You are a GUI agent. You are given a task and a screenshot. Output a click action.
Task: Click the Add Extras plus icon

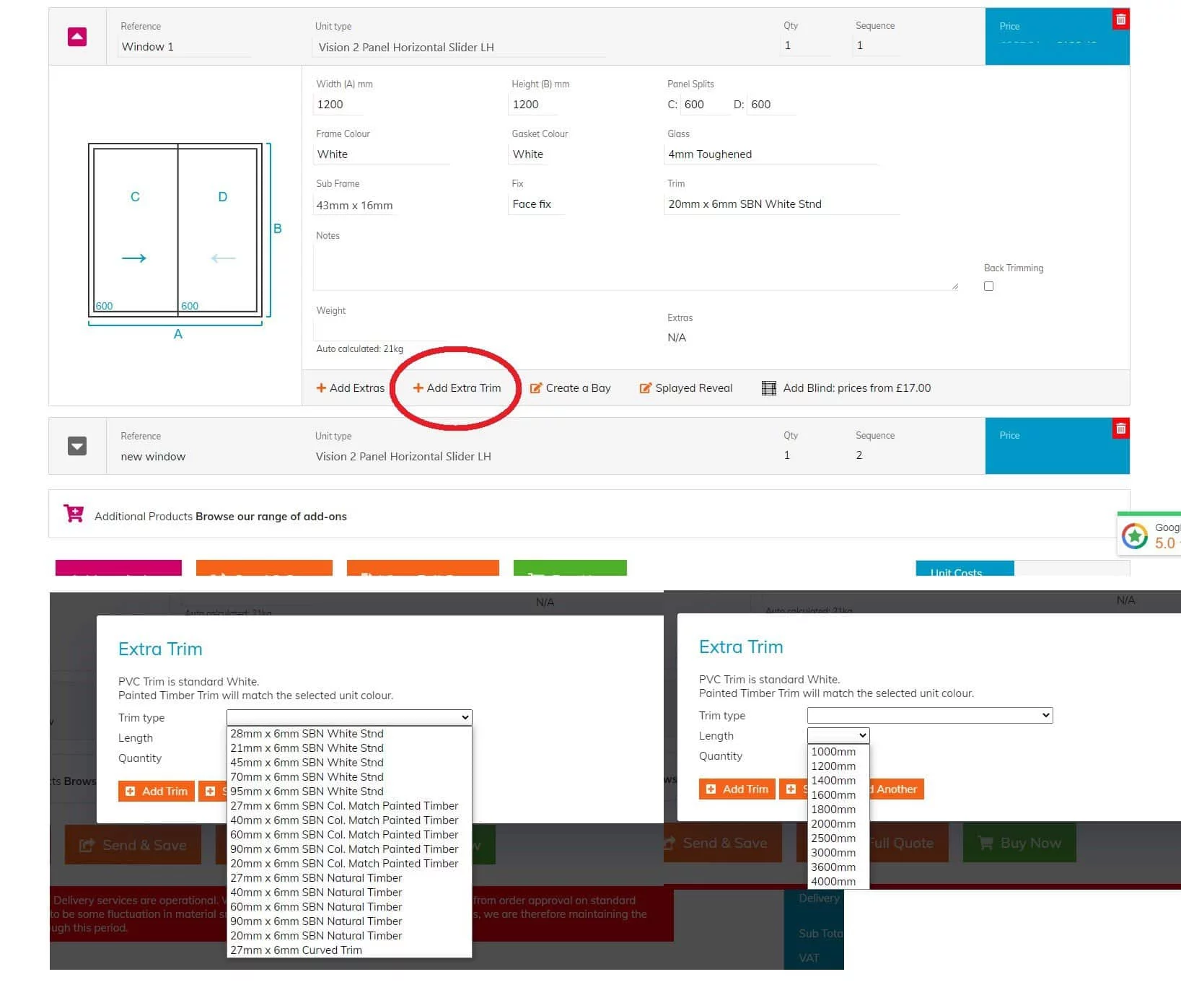tap(321, 388)
